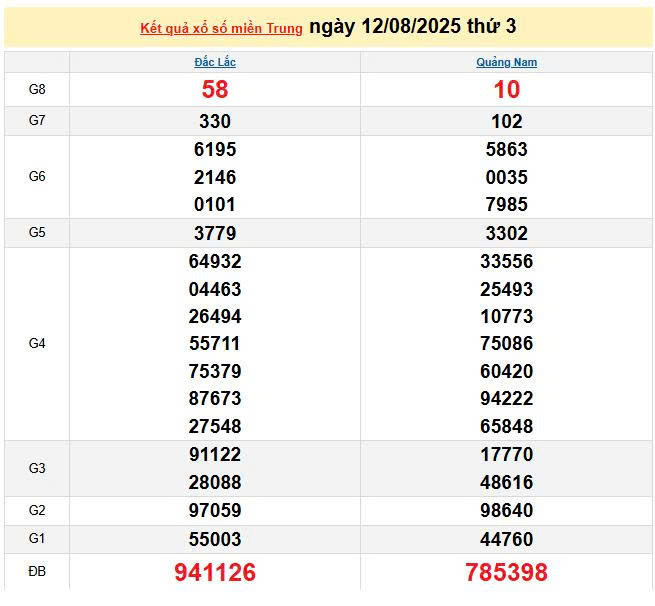Click the G4 value 75379
Viewport: 655px width, 606px height.
[215, 372]
